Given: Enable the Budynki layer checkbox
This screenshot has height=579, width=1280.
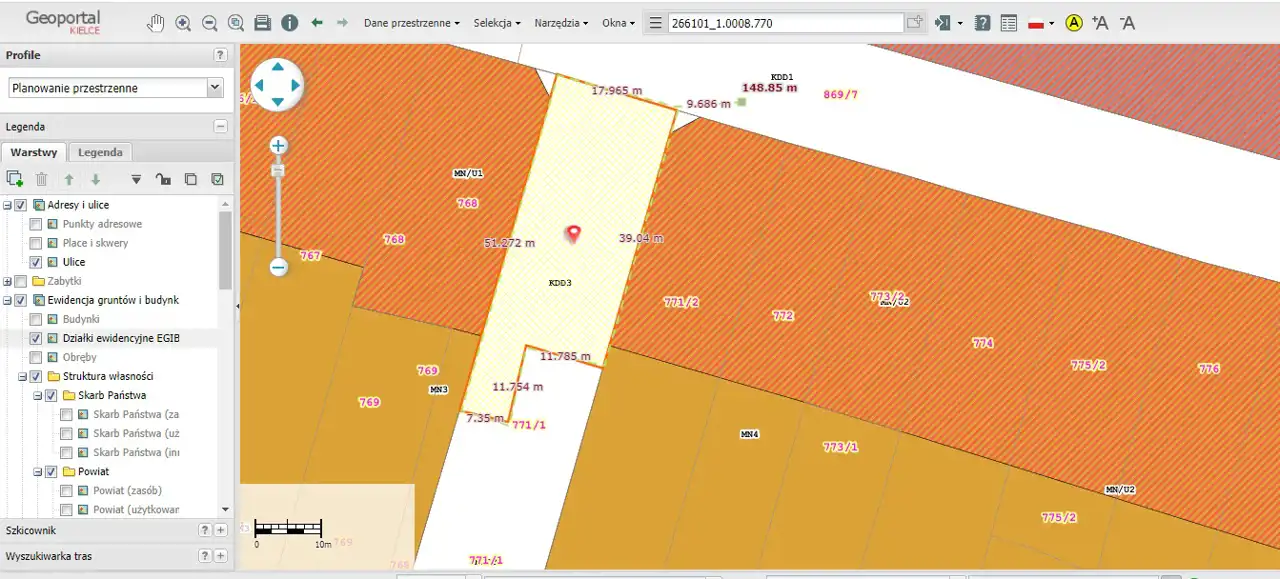Looking at the screenshot, I should (x=36, y=319).
